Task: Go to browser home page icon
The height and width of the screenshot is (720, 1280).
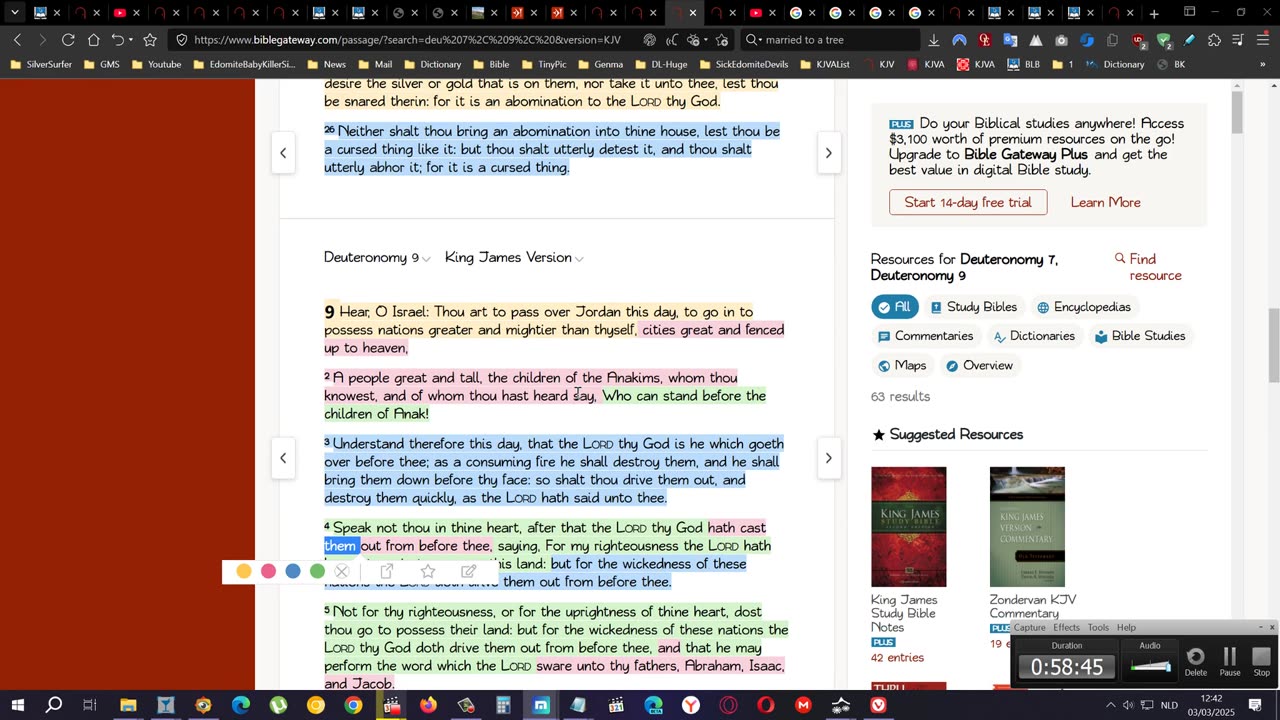Action: [x=93, y=40]
